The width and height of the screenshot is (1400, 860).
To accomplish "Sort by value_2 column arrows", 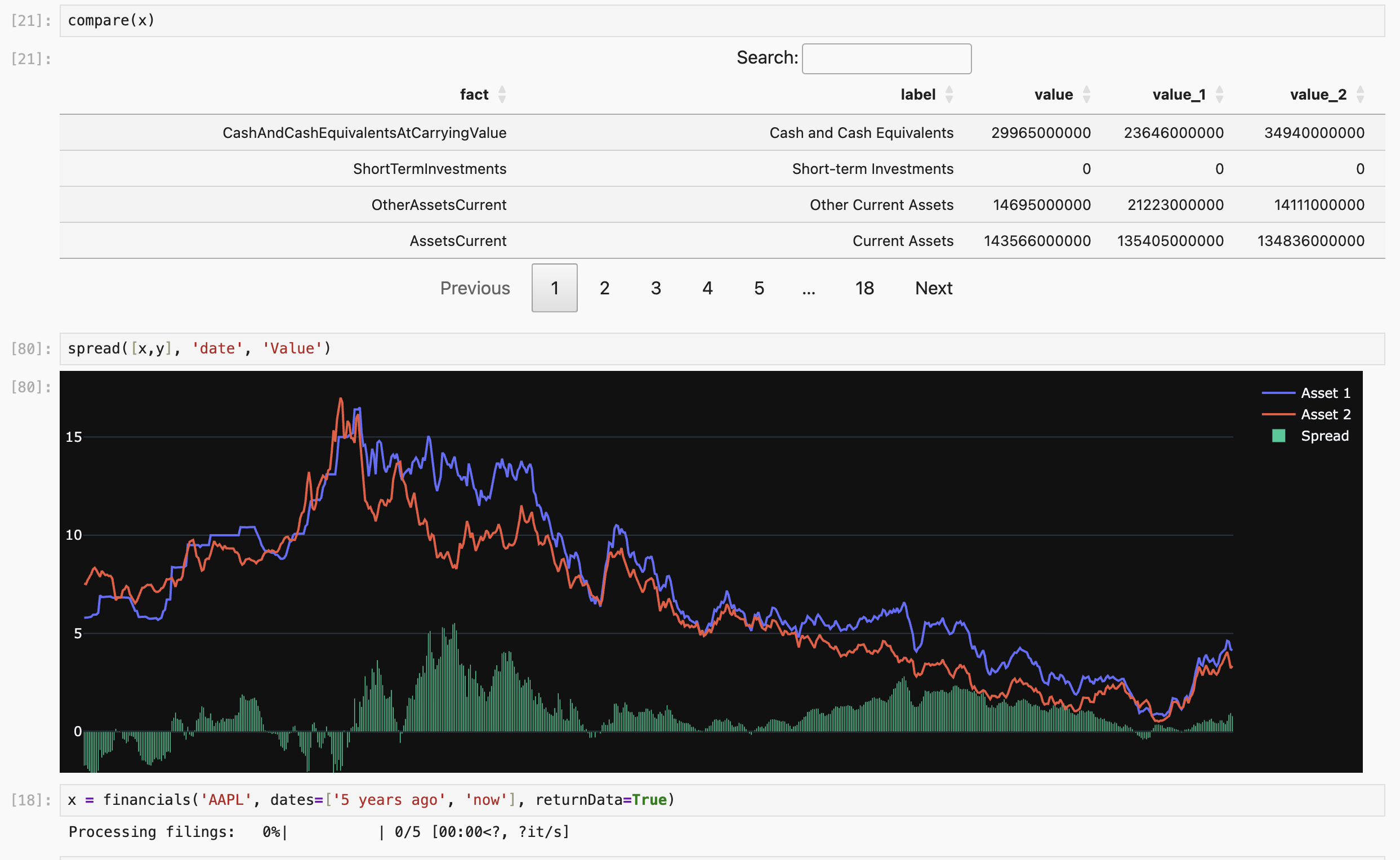I will coord(1360,95).
